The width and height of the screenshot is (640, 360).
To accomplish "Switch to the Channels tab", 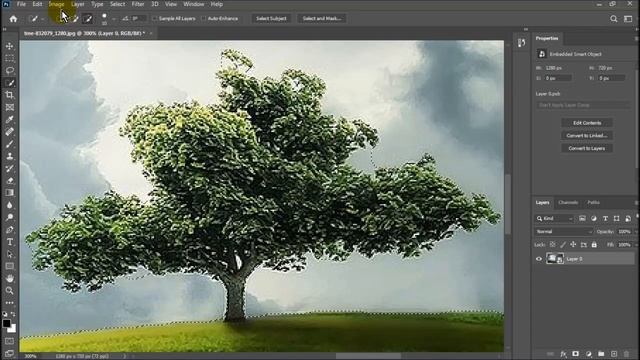I will [x=568, y=202].
